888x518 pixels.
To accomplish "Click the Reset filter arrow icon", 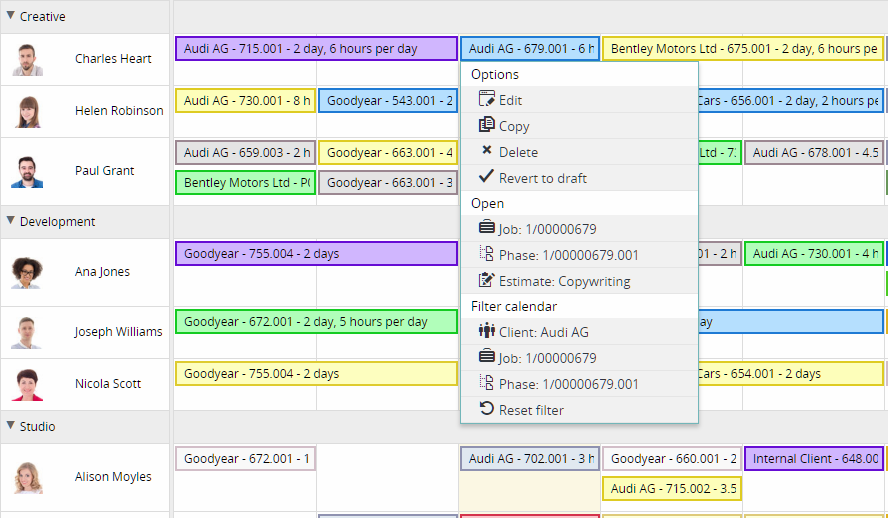I will [x=486, y=408].
